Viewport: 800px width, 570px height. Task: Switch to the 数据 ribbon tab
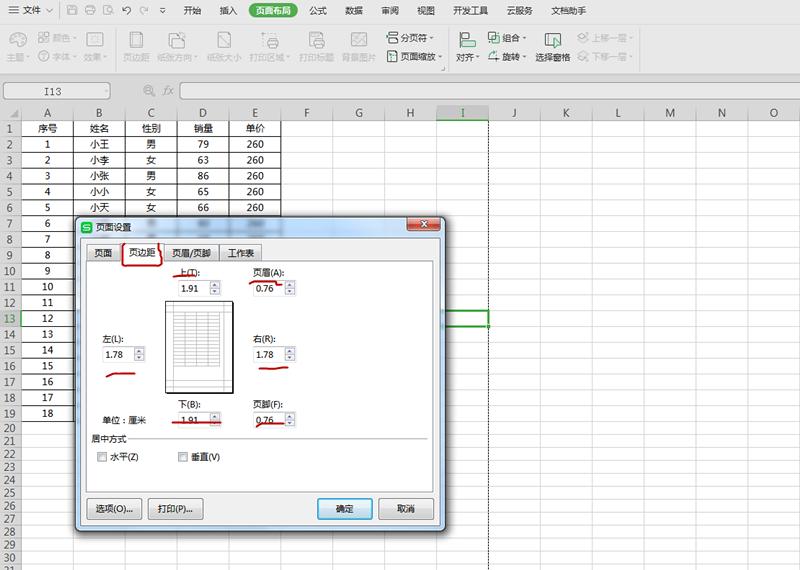(354, 10)
